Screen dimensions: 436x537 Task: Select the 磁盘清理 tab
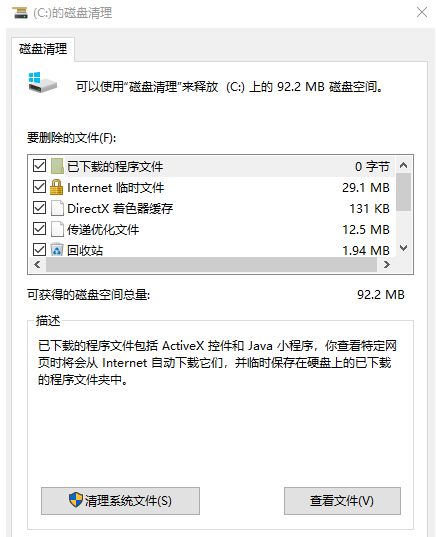pos(43,49)
